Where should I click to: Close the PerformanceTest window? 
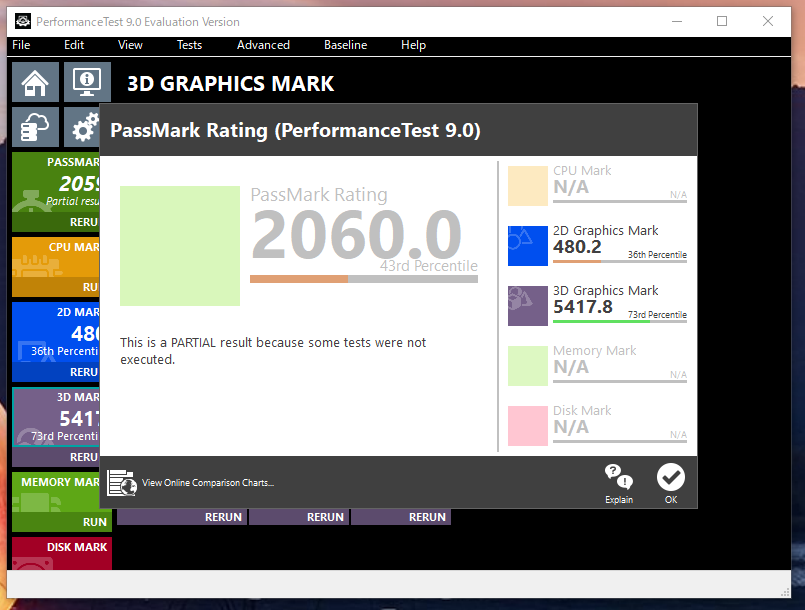pyautogui.click(x=768, y=21)
